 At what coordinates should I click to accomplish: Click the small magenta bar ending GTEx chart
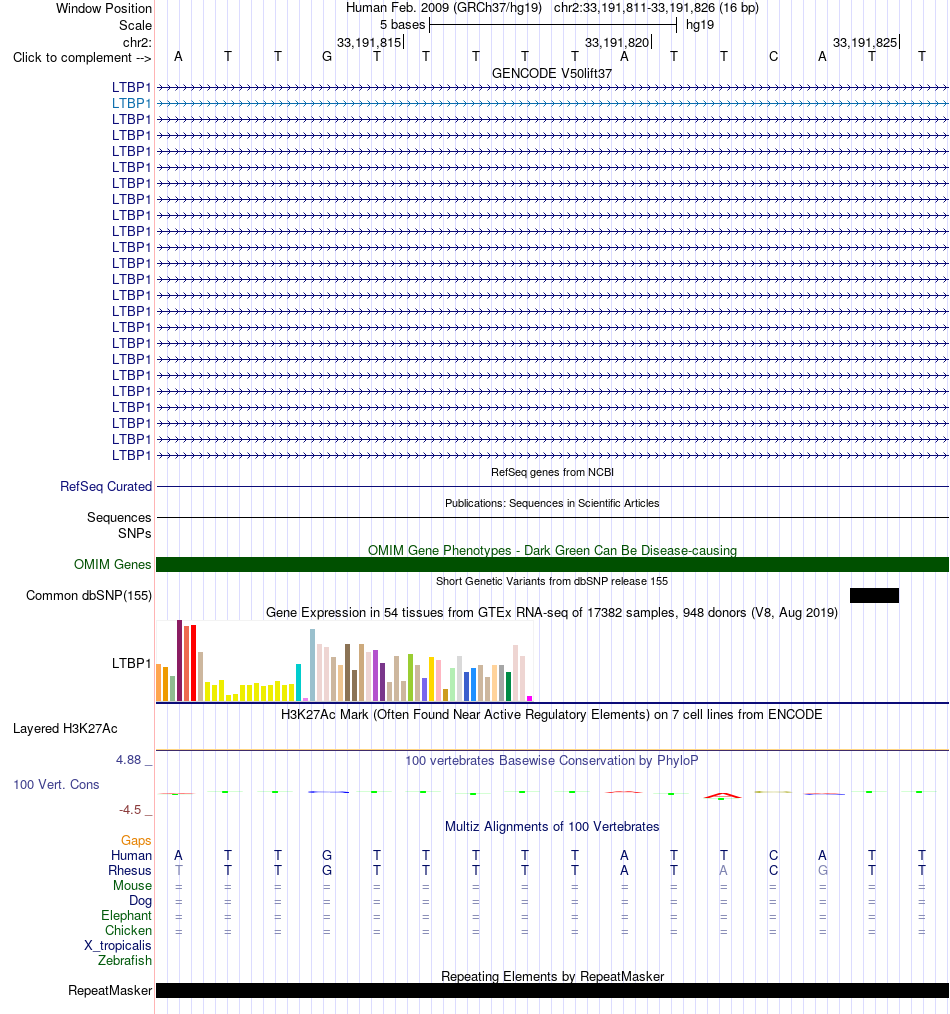click(530, 698)
